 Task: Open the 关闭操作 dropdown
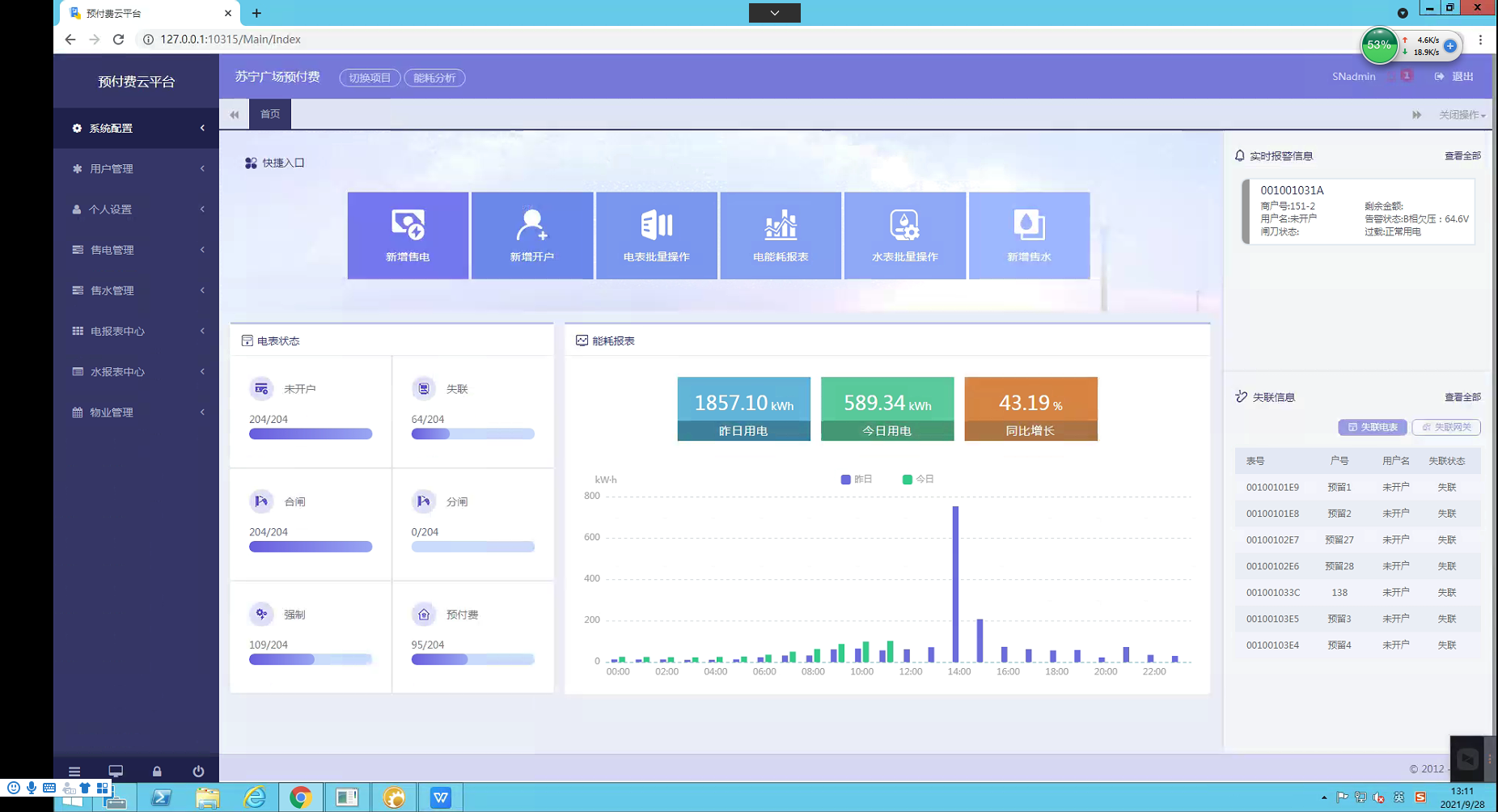click(1462, 115)
